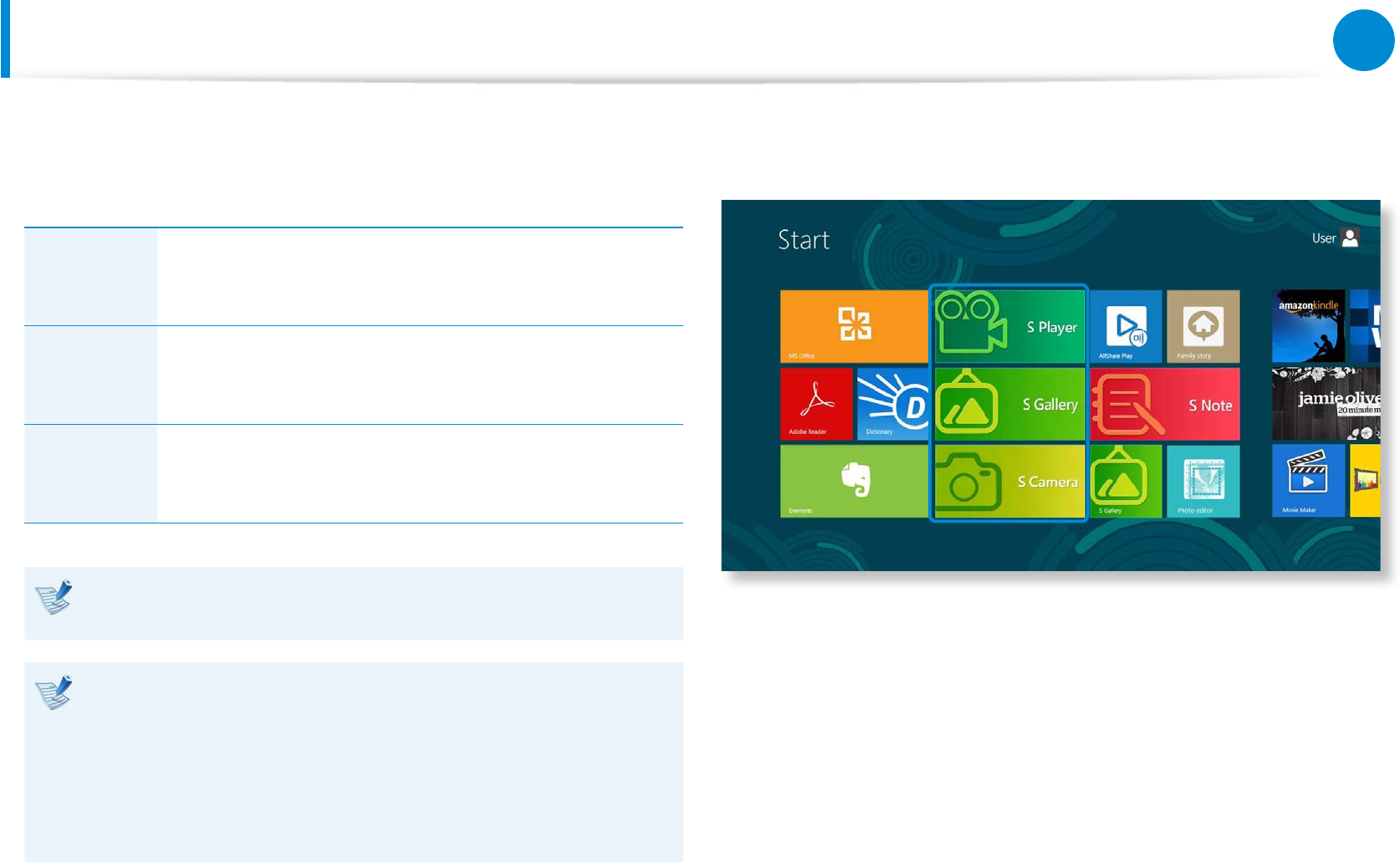Launch the S Player tile
The width and height of the screenshot is (1400, 863).
pyautogui.click(x=1009, y=326)
